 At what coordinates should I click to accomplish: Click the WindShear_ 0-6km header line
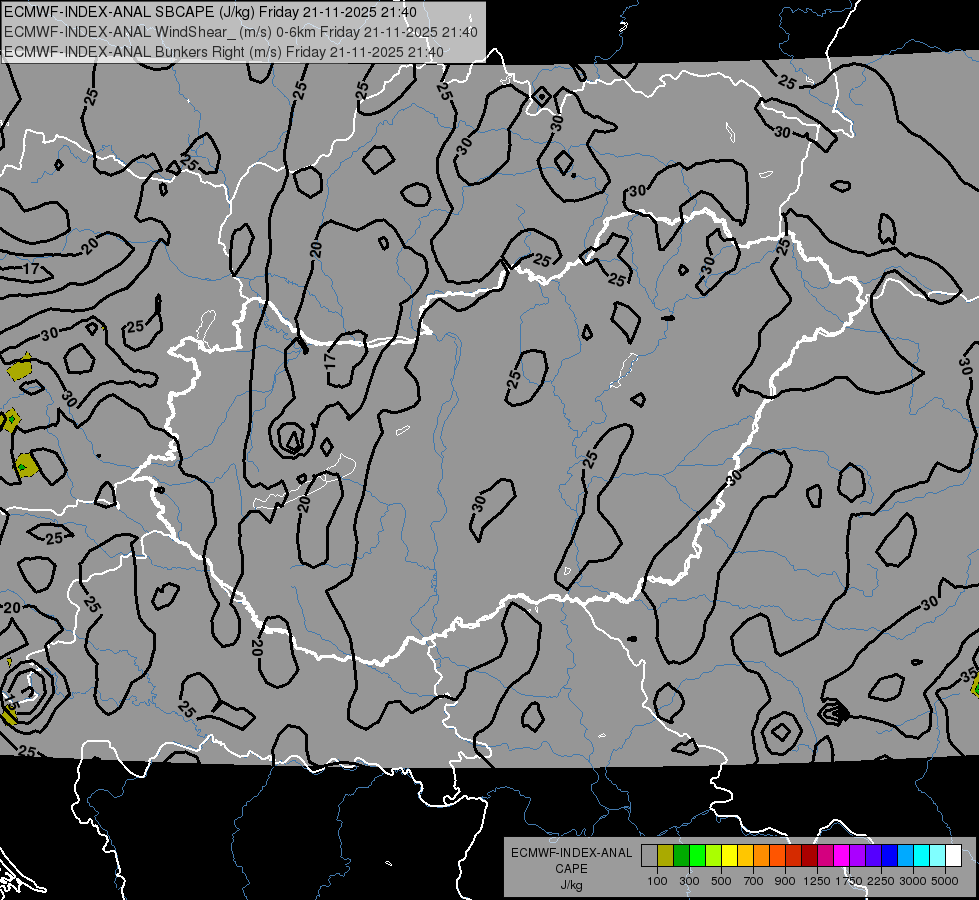(x=240, y=31)
